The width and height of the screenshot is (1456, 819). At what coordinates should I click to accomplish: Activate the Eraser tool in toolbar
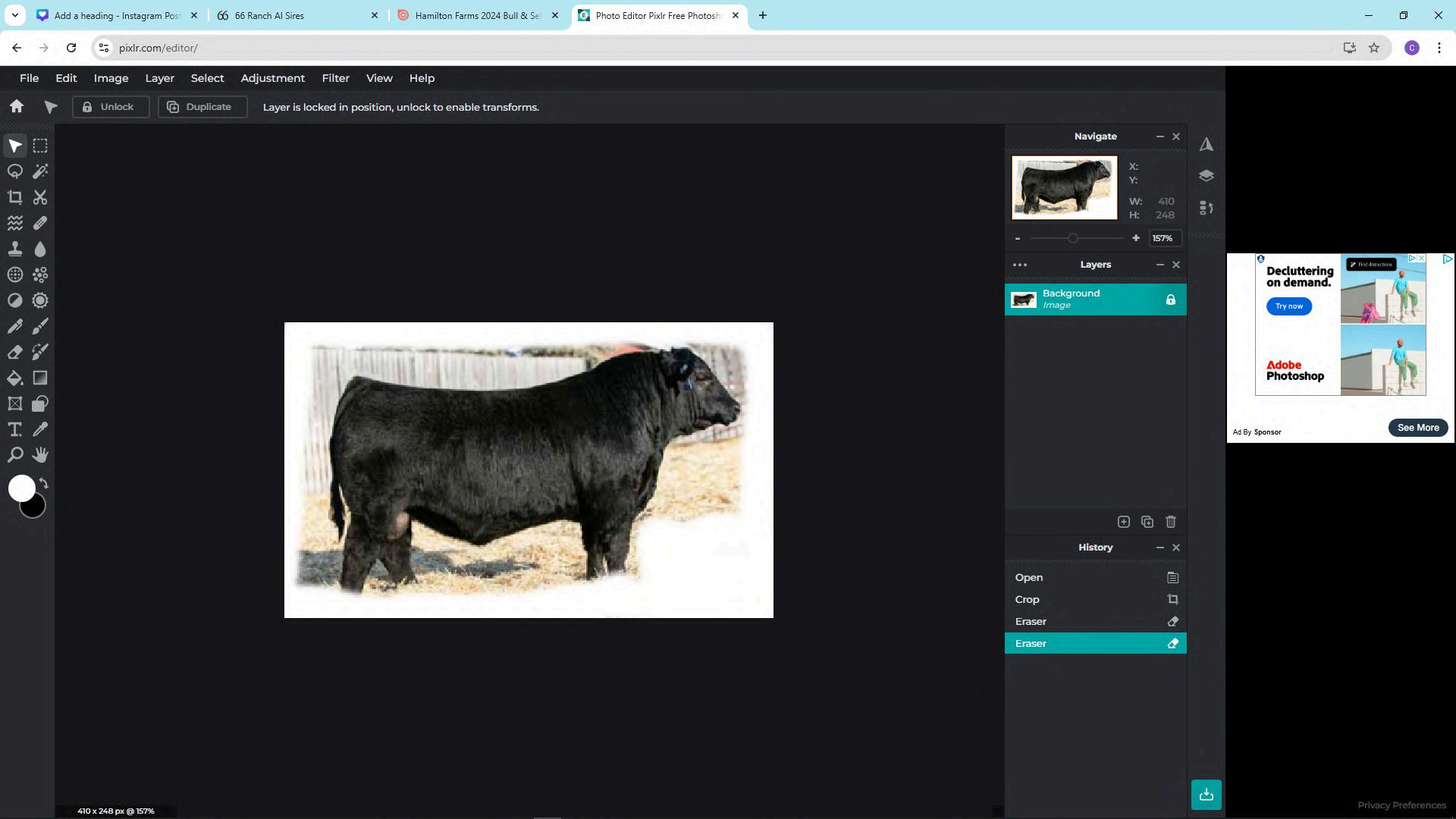pos(14,352)
